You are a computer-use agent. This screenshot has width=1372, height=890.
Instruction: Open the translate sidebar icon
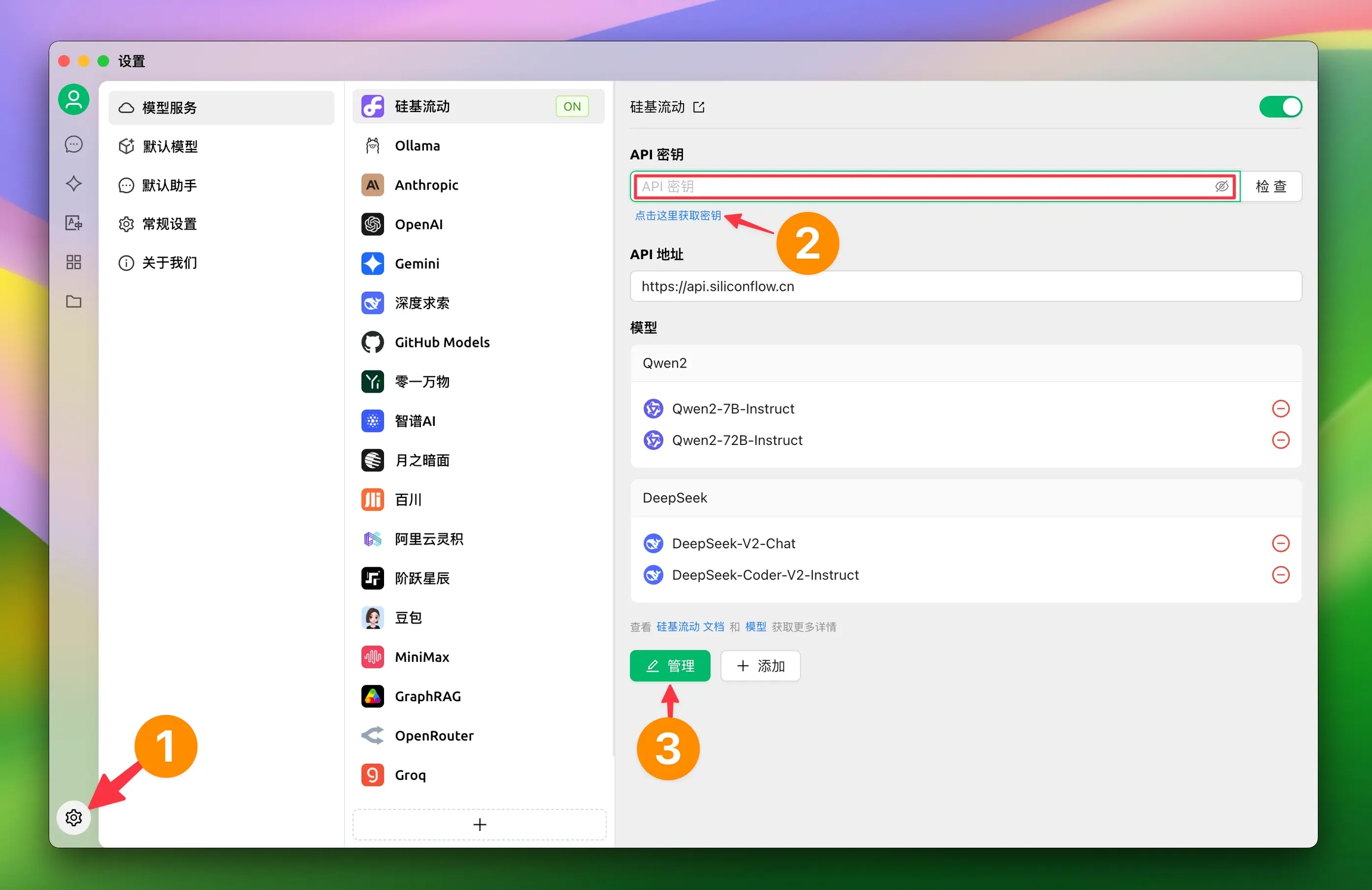(x=73, y=223)
